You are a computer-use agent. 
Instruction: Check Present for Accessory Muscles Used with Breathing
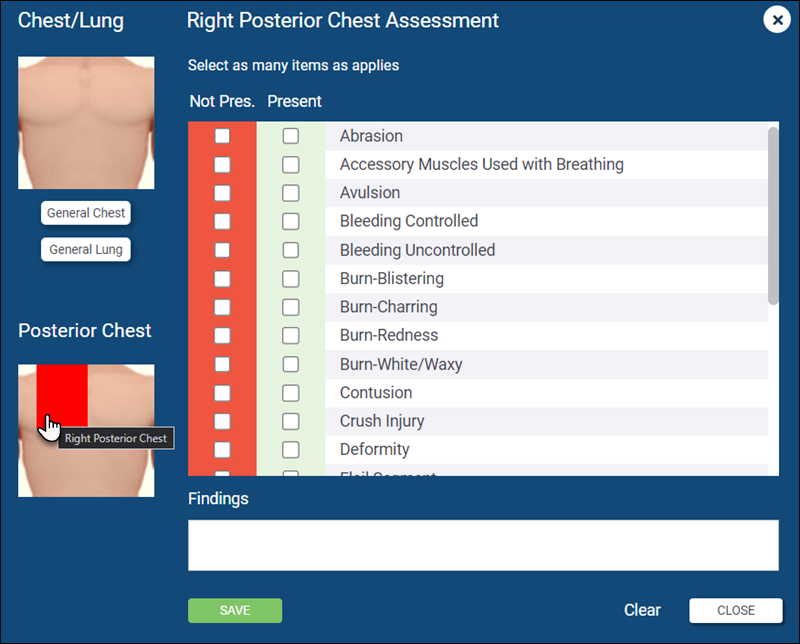pos(291,165)
